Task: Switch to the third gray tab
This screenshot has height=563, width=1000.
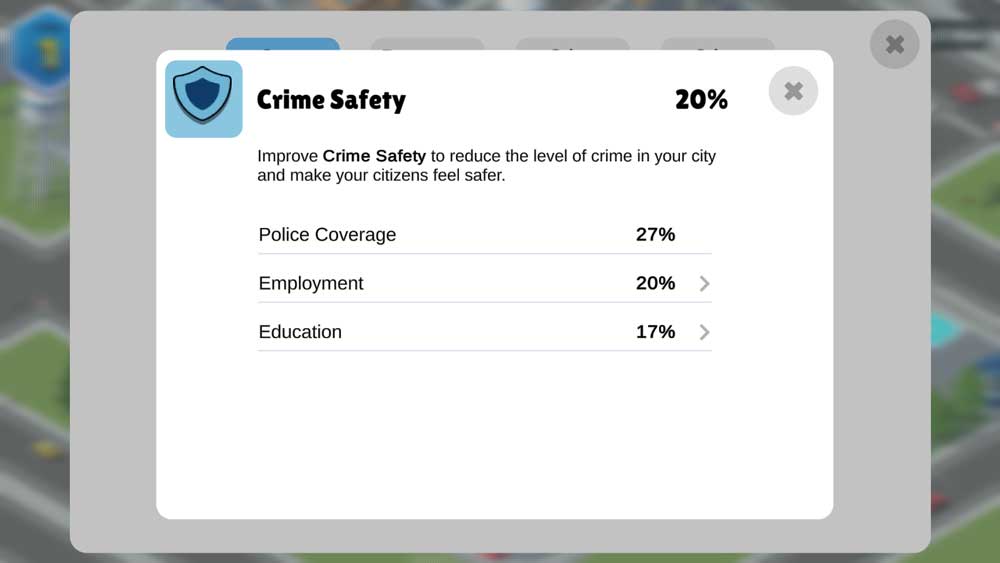Action: (572, 44)
